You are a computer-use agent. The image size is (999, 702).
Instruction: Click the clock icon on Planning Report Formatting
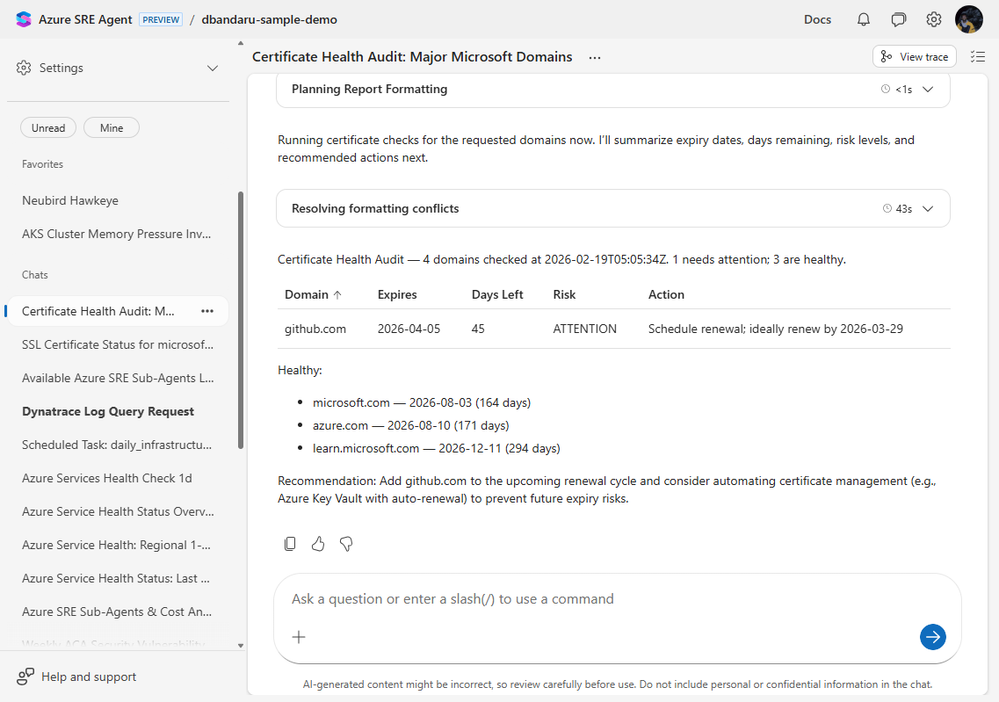[885, 89]
